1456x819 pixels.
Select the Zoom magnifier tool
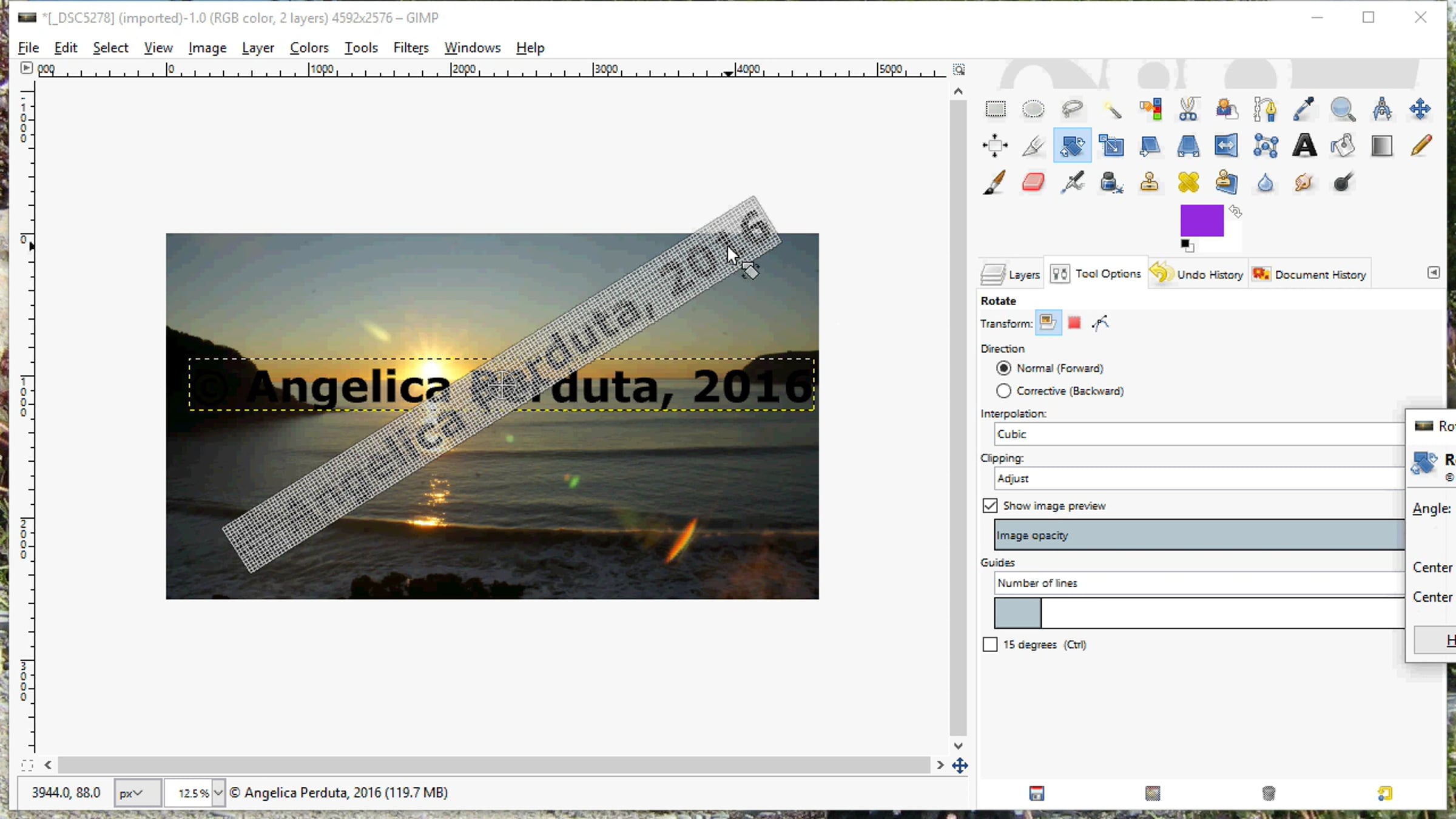pyautogui.click(x=1343, y=109)
